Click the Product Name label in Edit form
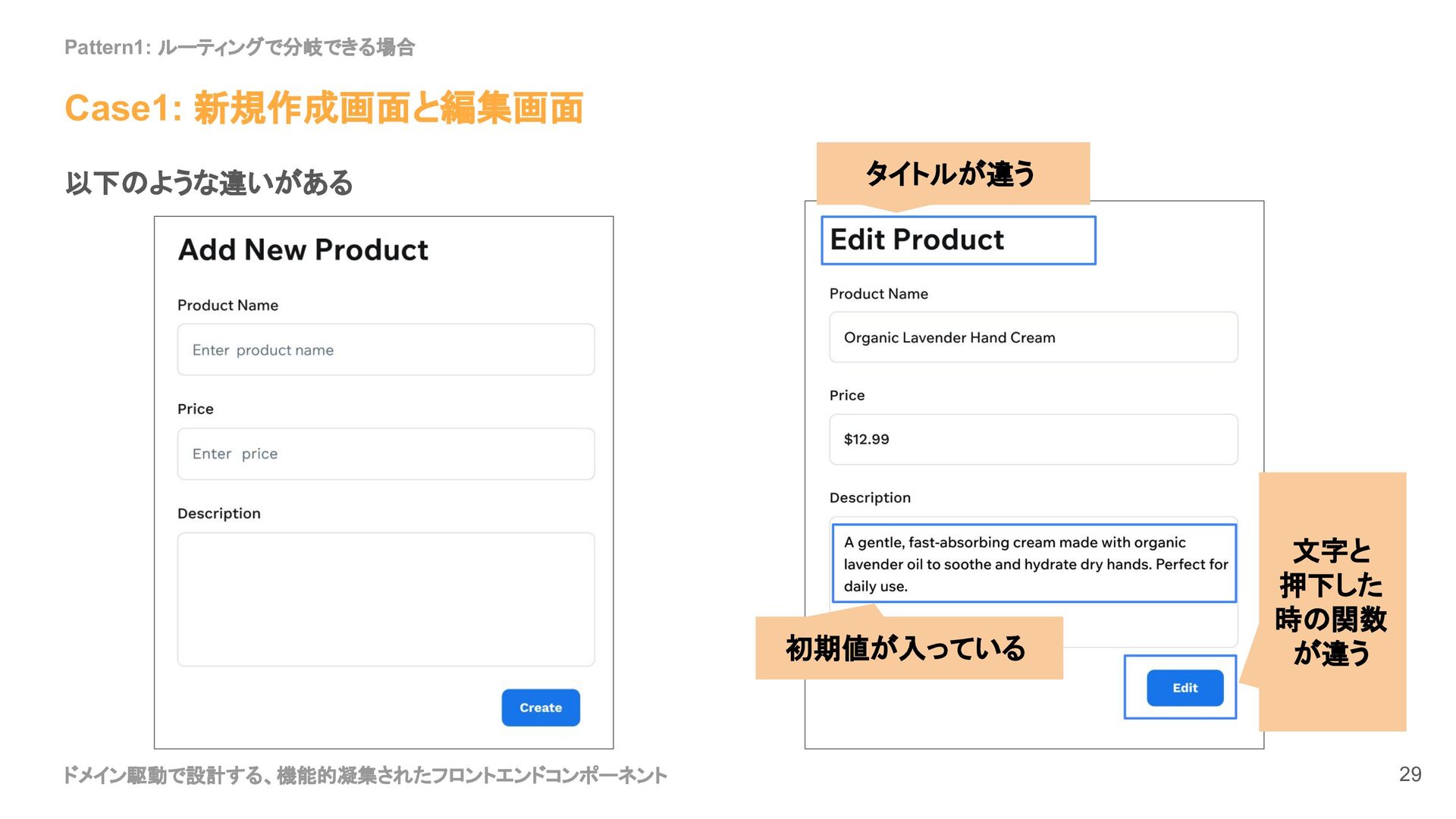Screen dimensions: 1456x819 (879, 293)
